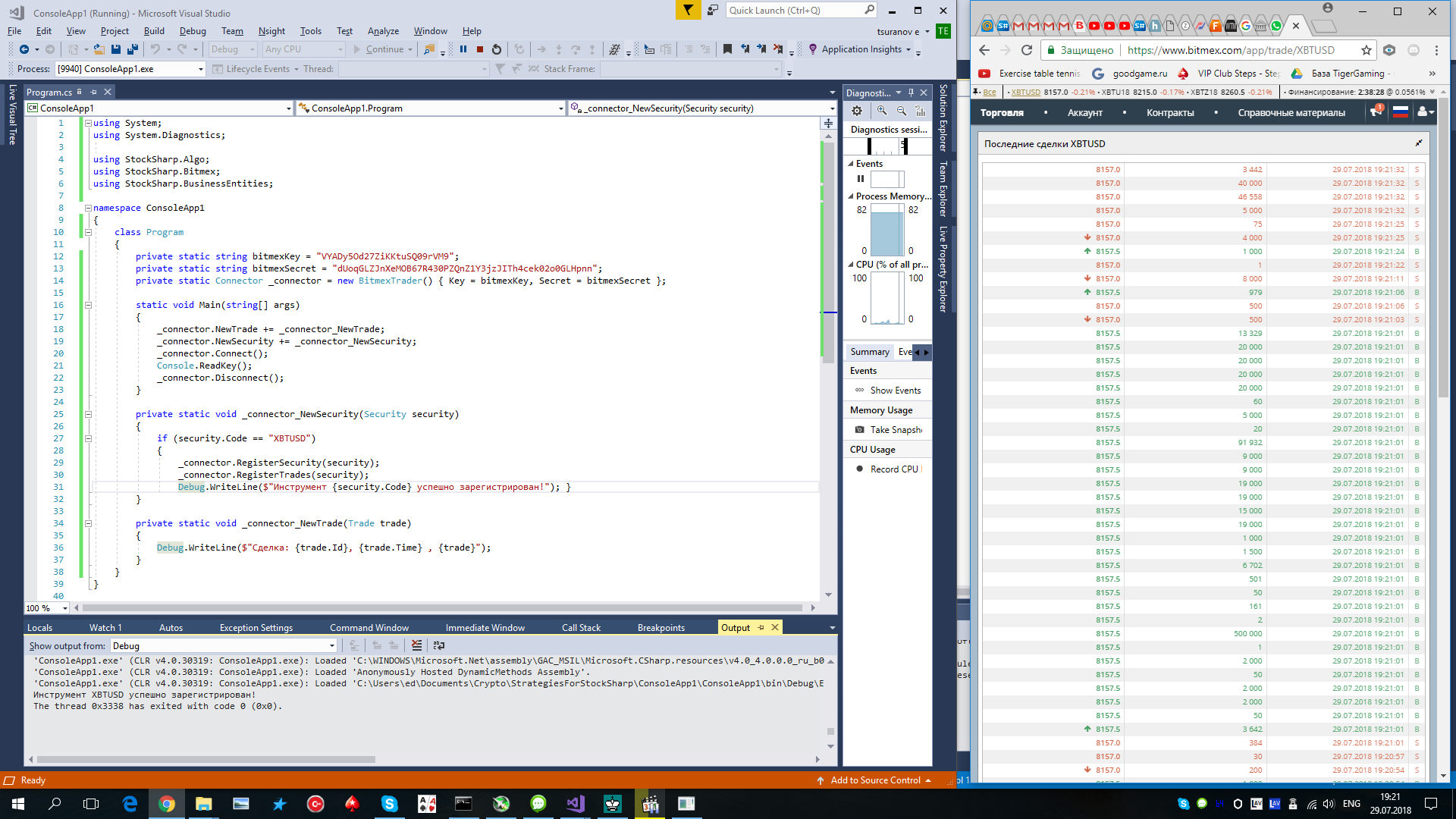Collapse the Main method outlining
This screenshot has height=819, width=1456.
tap(88, 305)
